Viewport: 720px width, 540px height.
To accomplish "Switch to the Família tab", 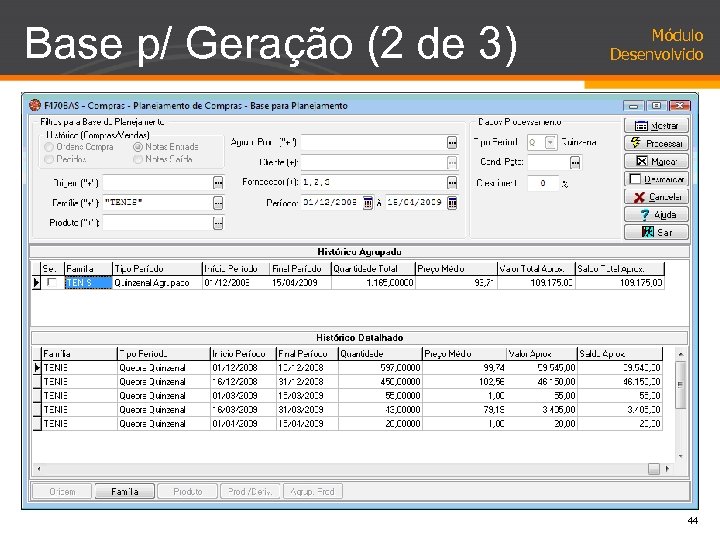I will coord(124,492).
